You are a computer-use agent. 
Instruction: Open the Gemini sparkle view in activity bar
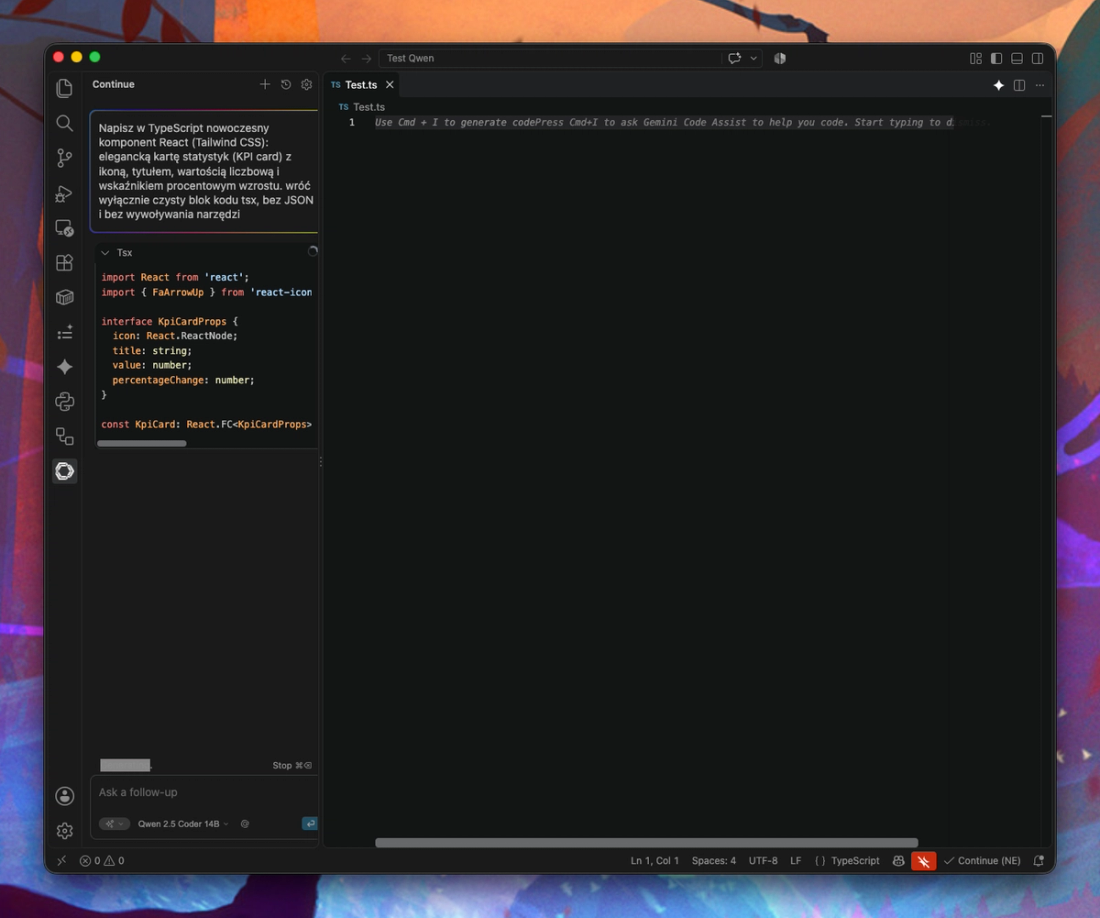[65, 367]
